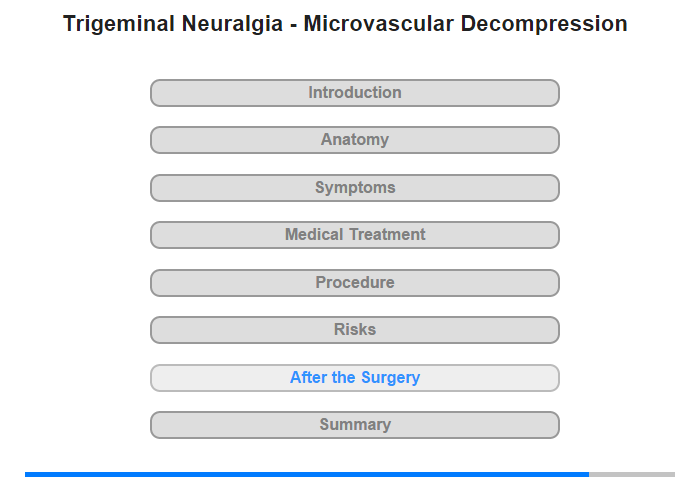
Task: Select the highlighted After the Surgery item
Action: click(x=354, y=378)
